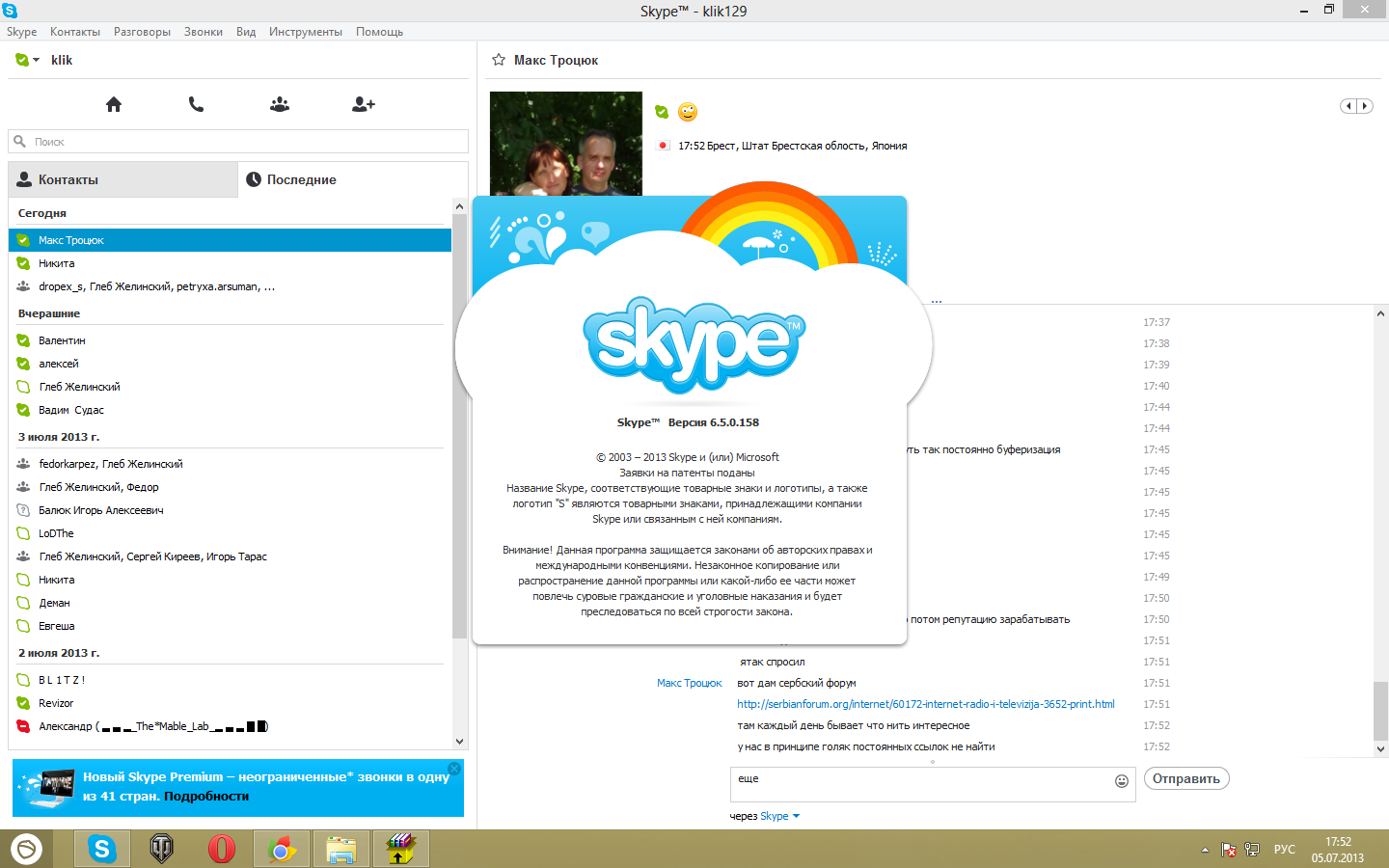Open the conversation with Revizor
This screenshot has width=1389, height=868.
click(230, 703)
